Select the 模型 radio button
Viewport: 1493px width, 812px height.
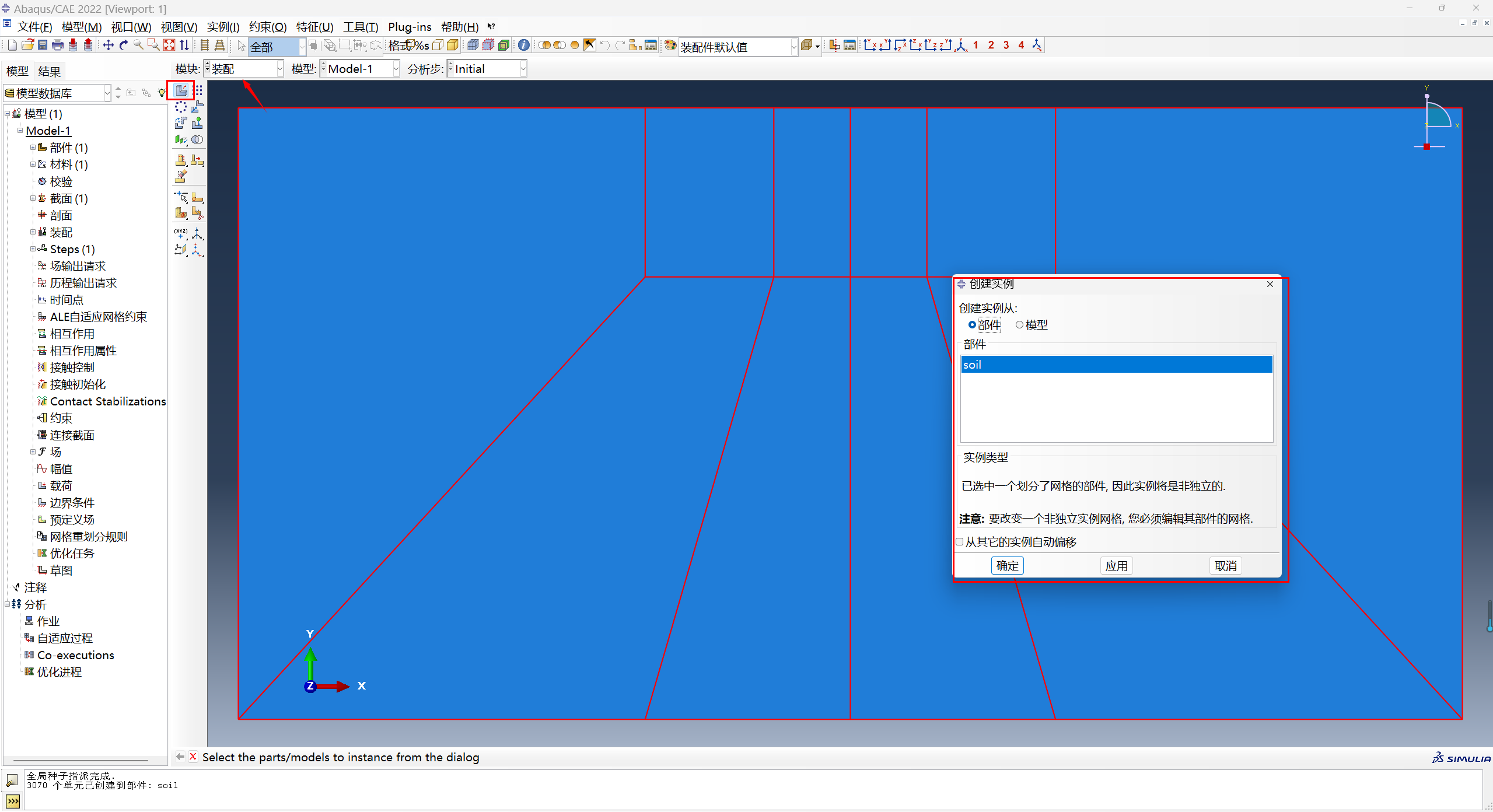(x=1019, y=325)
